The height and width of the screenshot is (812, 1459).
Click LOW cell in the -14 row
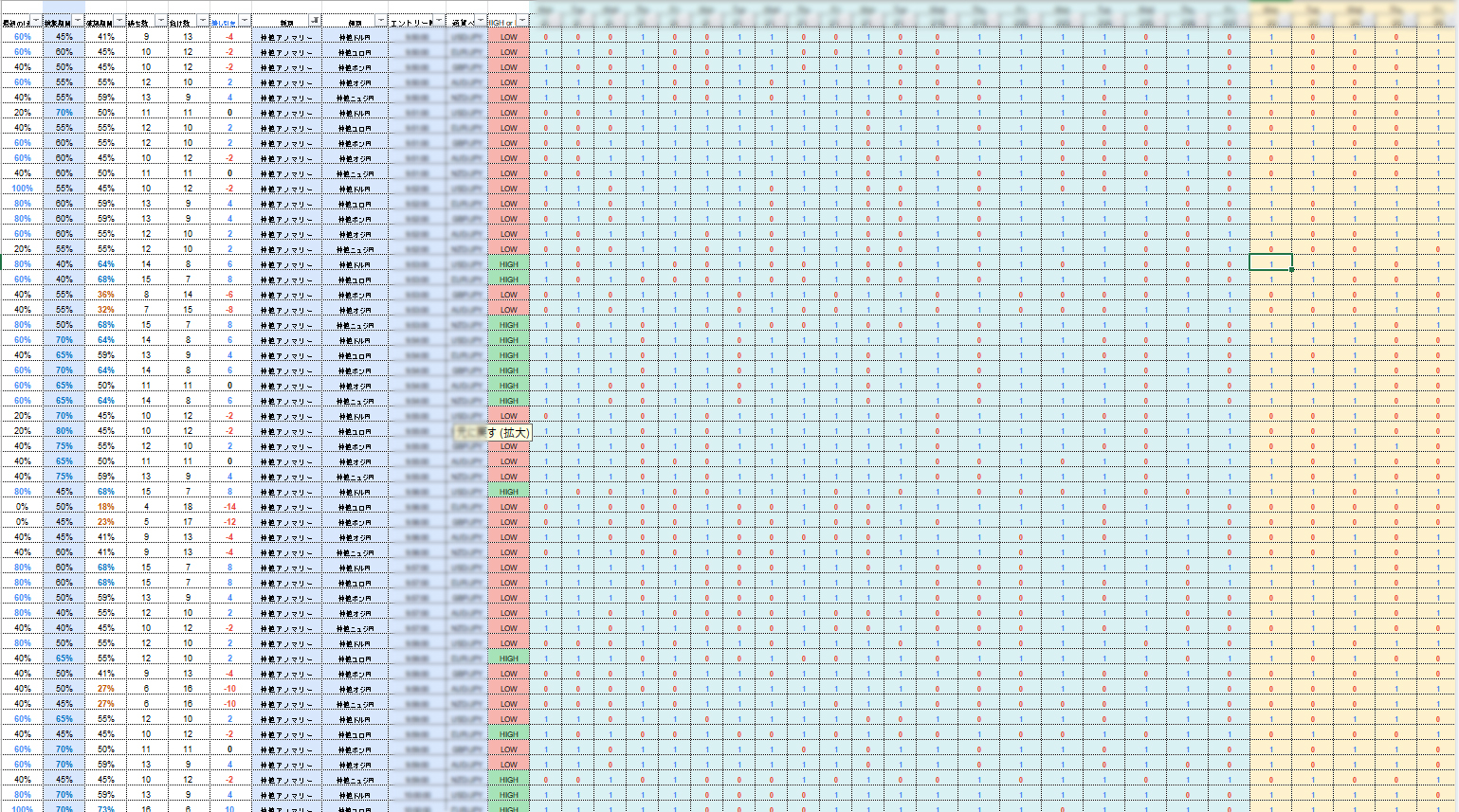509,507
